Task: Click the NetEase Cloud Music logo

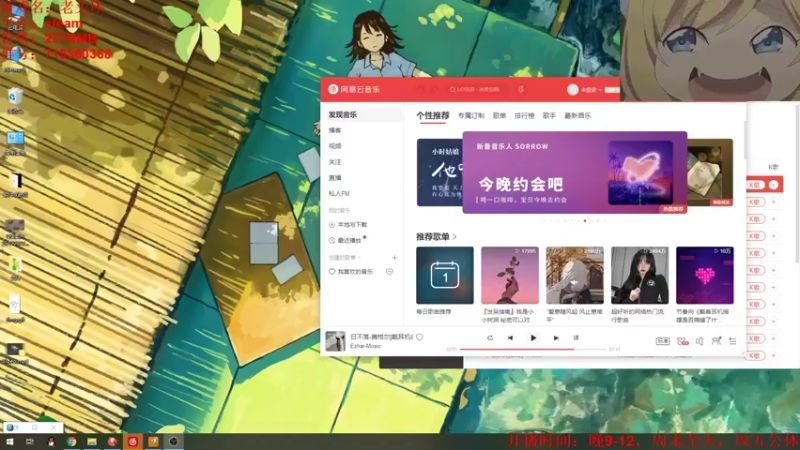Action: [355, 89]
